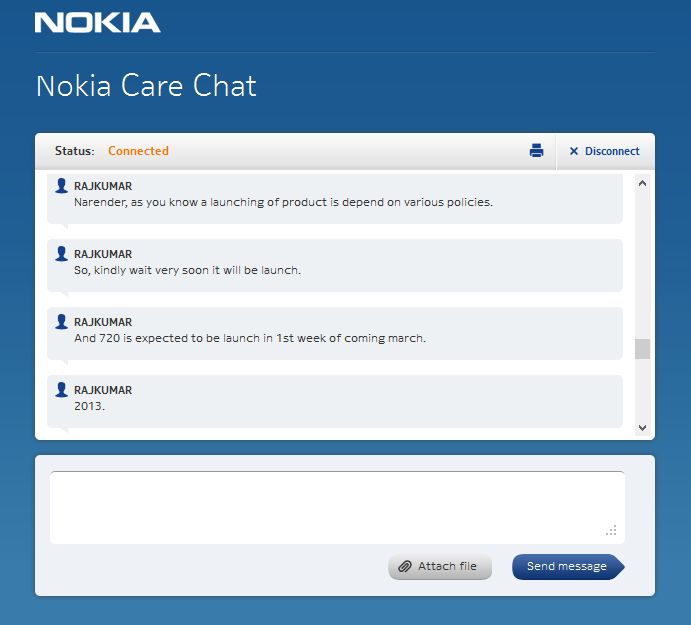691x625 pixels.
Task: Click user avatar icon on '2013.' message
Action: point(62,390)
